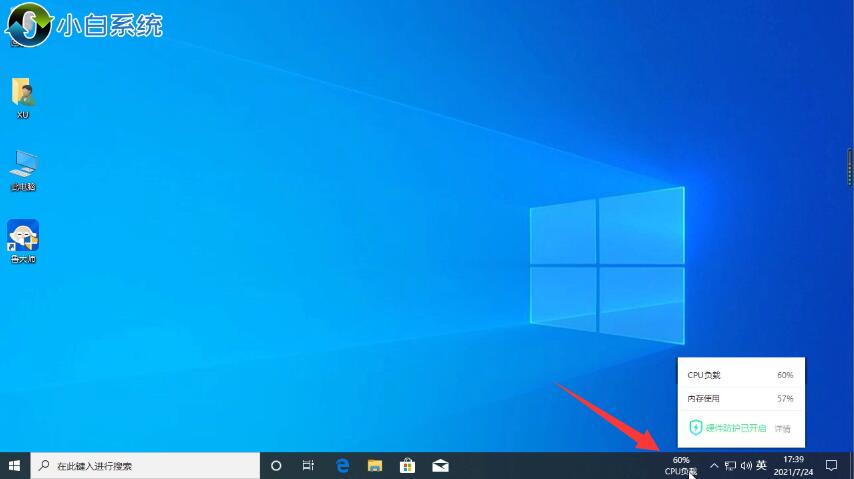
Task: Open the volume speaker tray icon
Action: 746,466
